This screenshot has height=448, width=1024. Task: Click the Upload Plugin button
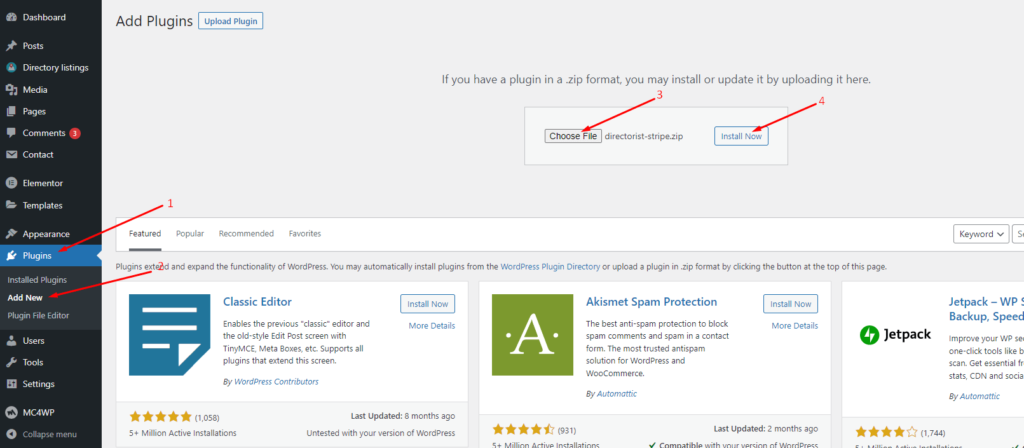[231, 21]
